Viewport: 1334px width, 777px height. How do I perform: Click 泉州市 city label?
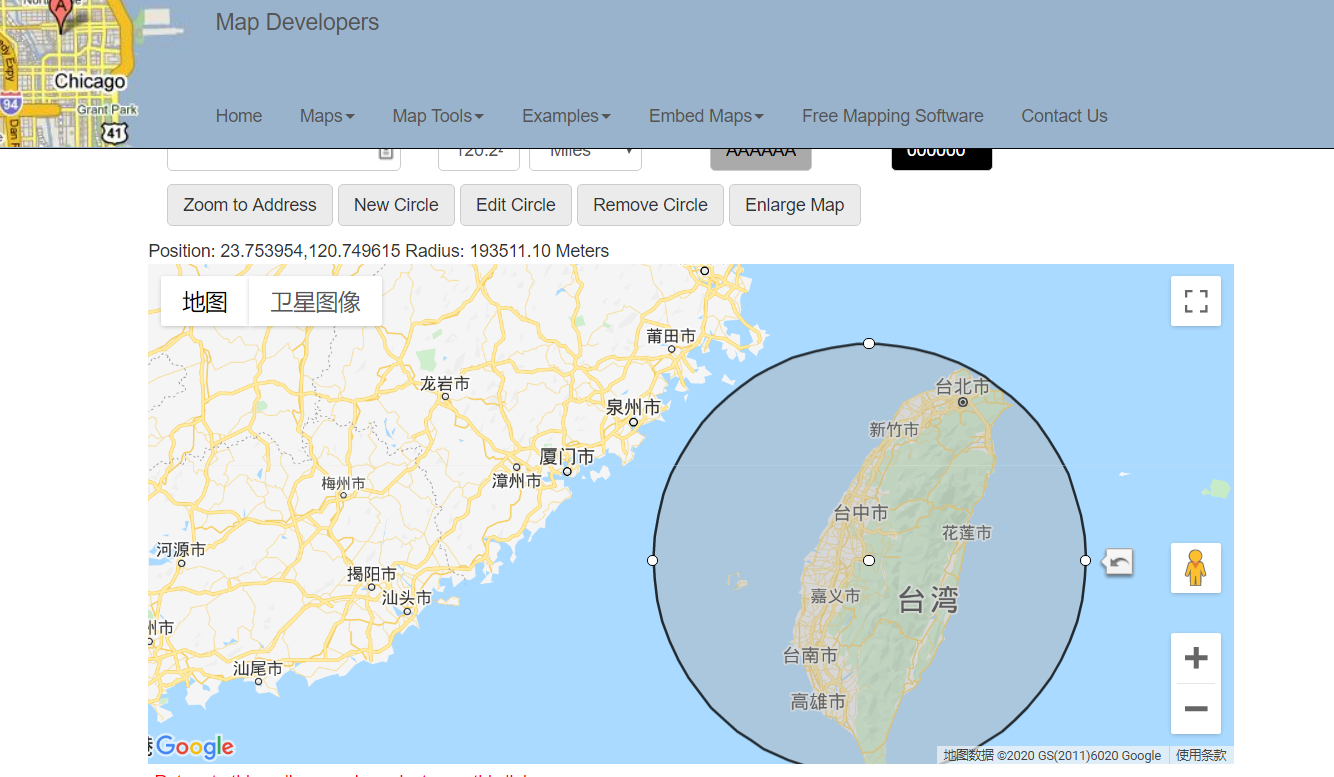tap(633, 407)
